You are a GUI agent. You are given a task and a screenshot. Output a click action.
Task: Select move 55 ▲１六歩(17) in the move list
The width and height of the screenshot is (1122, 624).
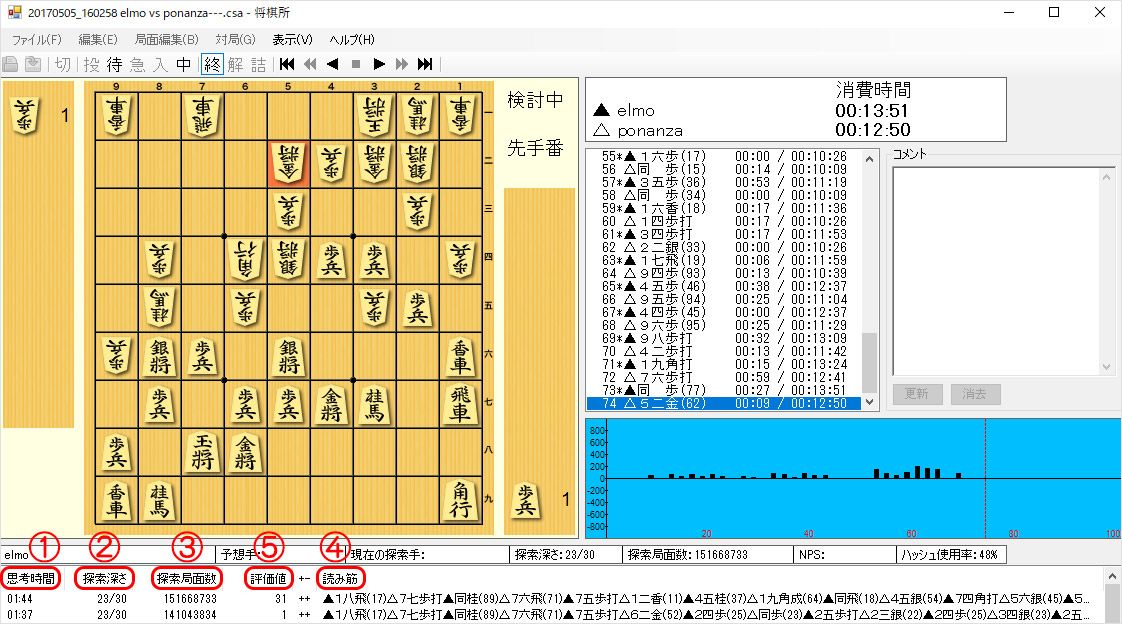723,156
